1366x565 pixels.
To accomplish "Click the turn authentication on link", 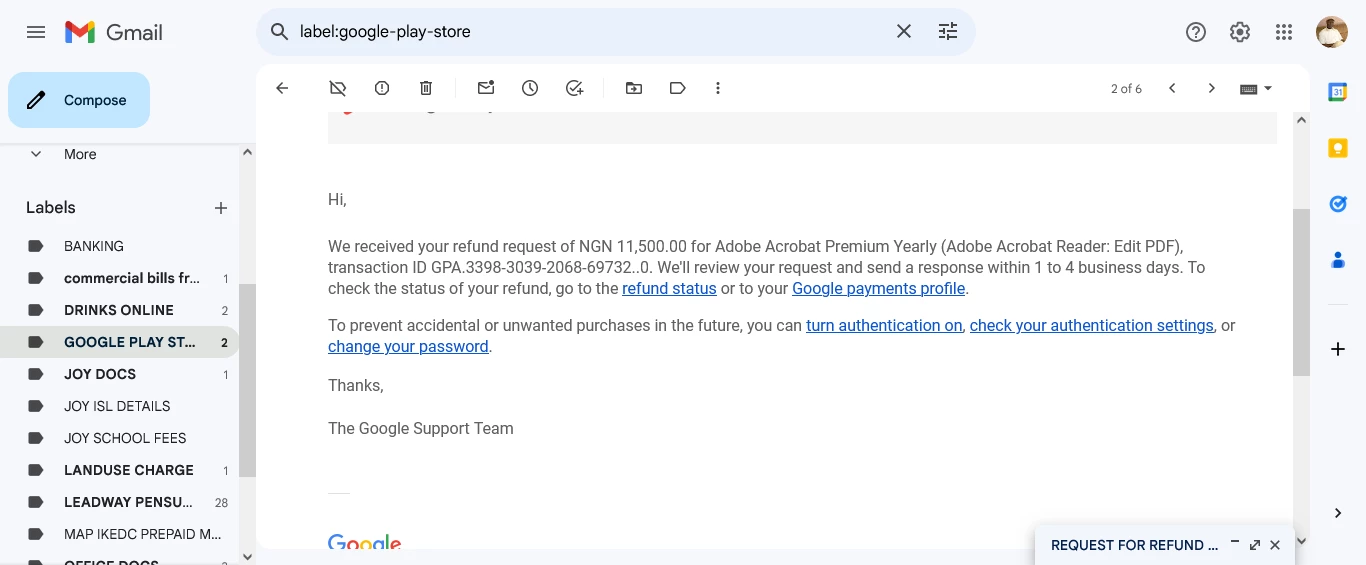I will [884, 326].
